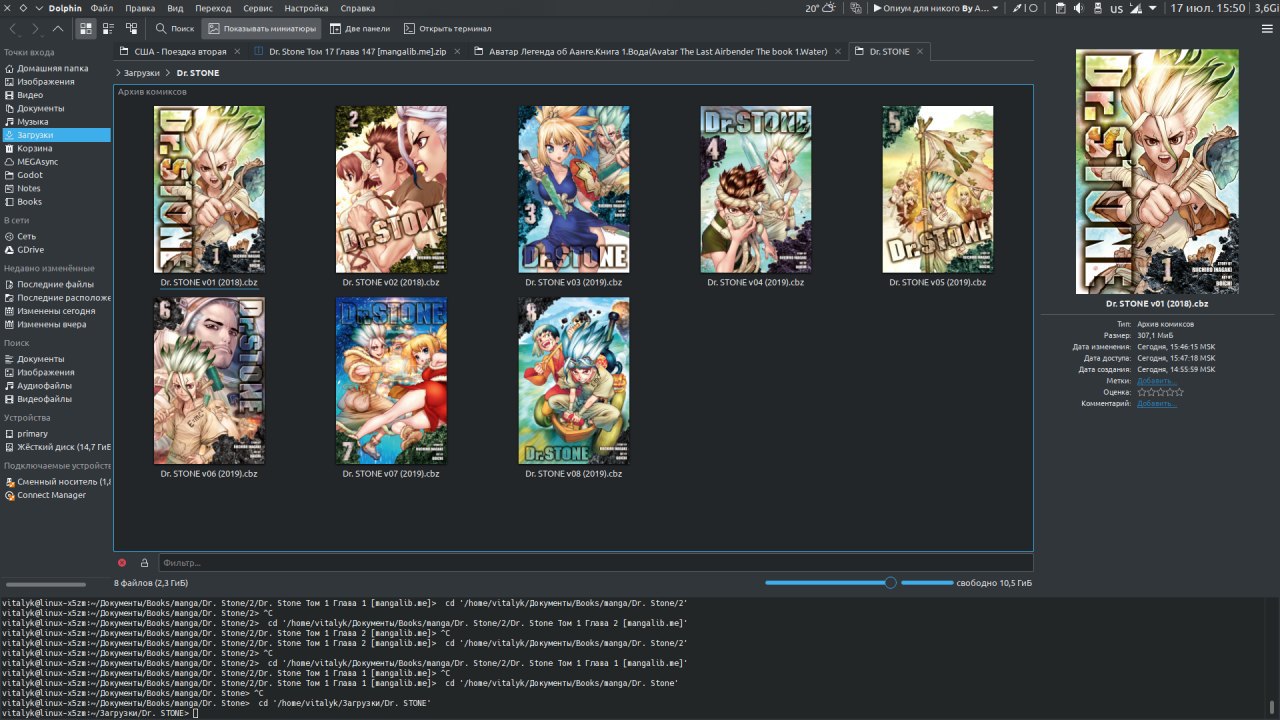Expand the media player dropdown arrow
Viewport: 1280px width, 720px height.
[996, 8]
